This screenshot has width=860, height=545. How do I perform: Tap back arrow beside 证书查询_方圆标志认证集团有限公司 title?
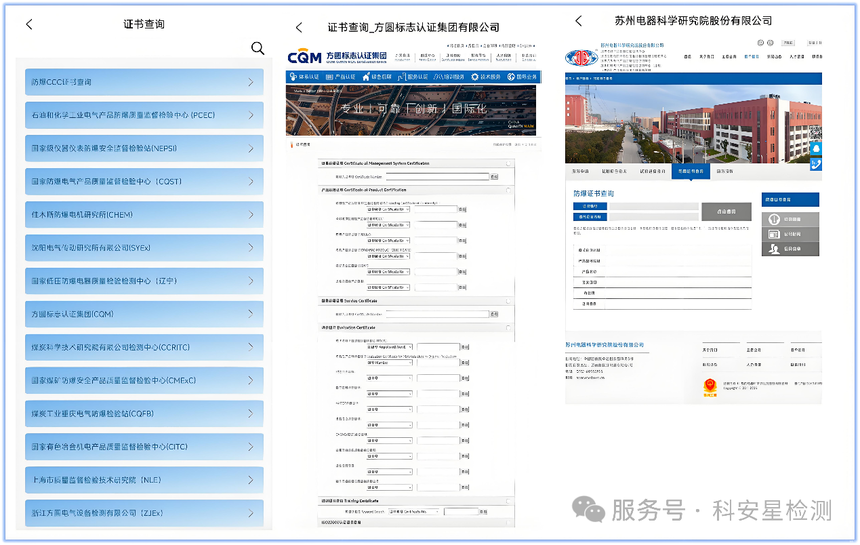[x=299, y=27]
